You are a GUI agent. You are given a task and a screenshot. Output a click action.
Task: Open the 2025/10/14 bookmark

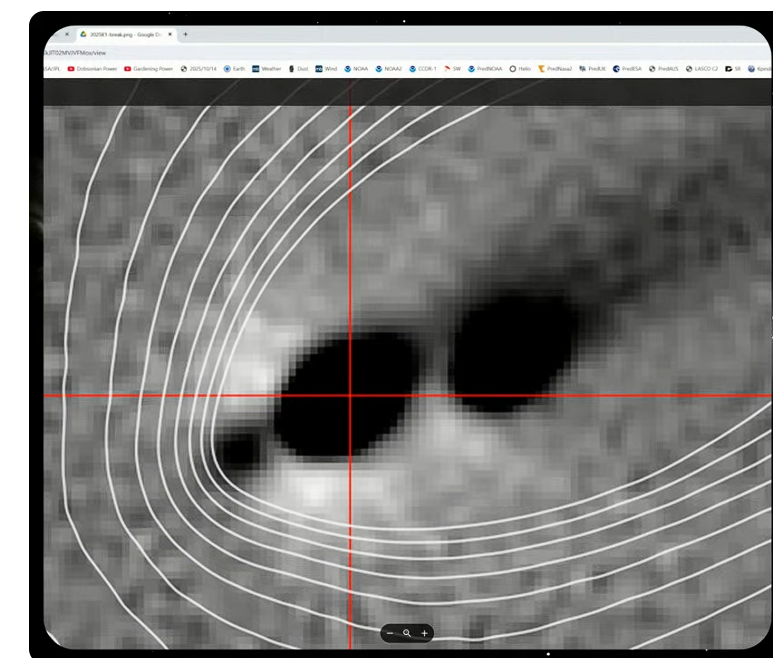198,69
